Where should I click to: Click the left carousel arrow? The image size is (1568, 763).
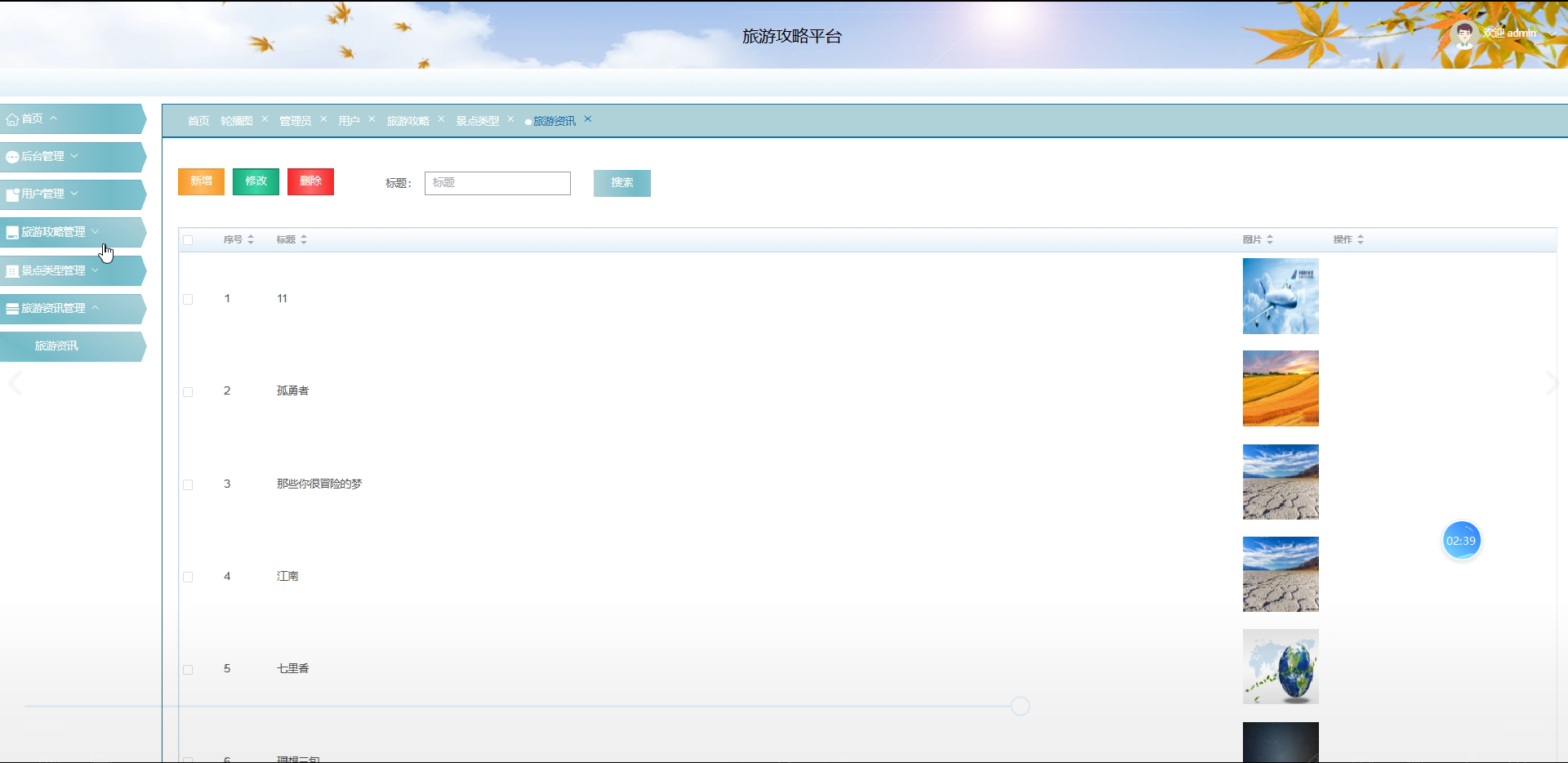[15, 382]
